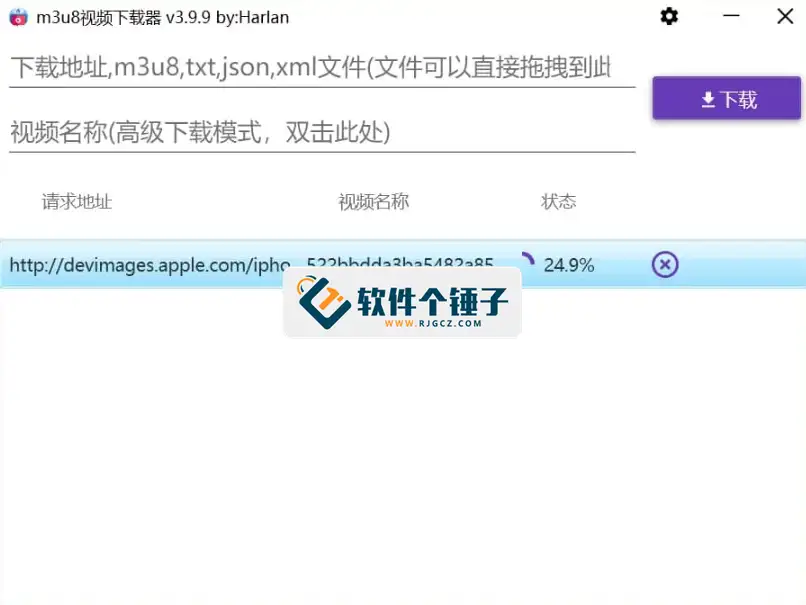Click the www.rjgcz.com watermark text

coord(432,323)
